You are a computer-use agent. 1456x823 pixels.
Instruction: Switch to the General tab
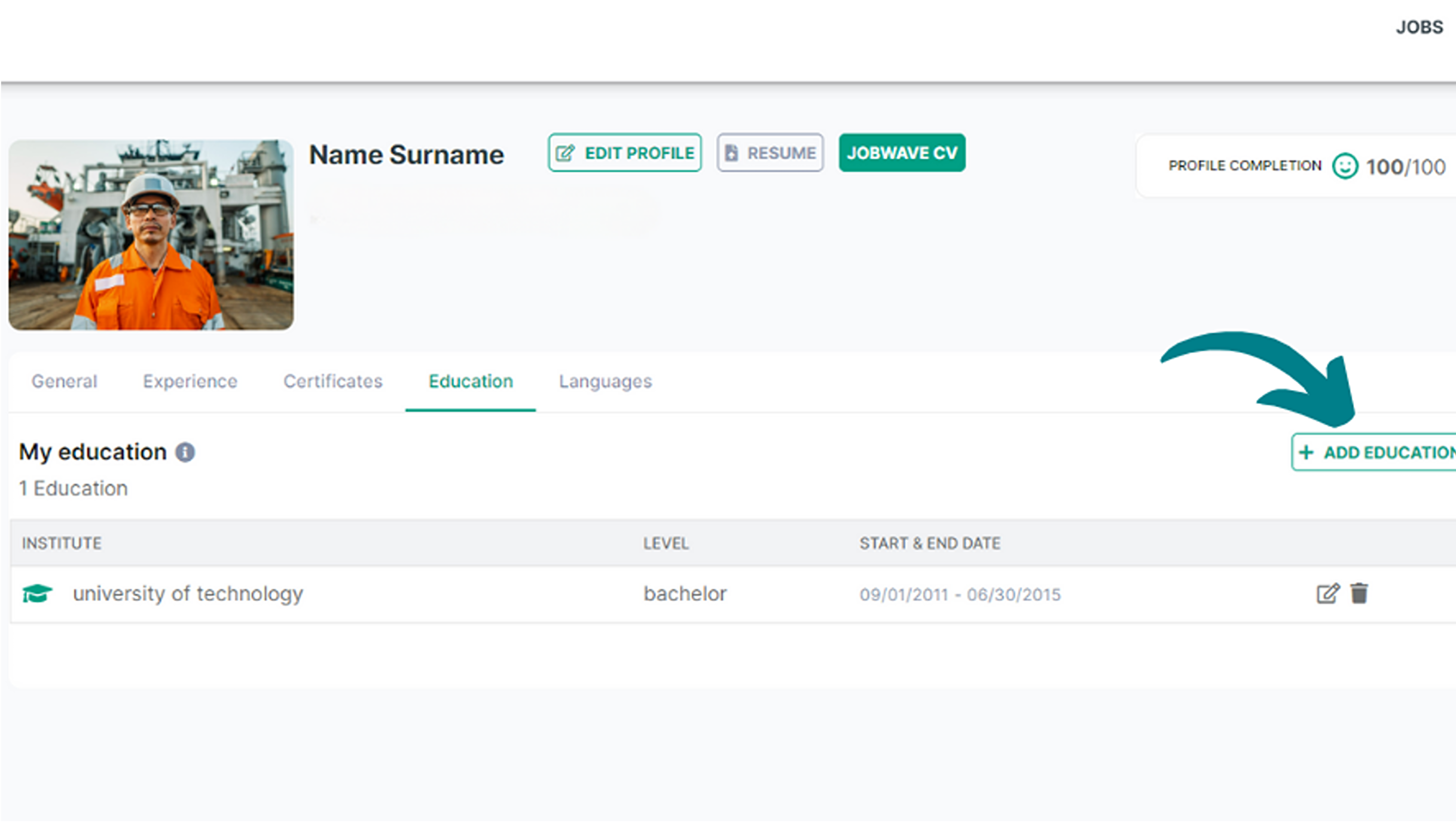coord(64,381)
